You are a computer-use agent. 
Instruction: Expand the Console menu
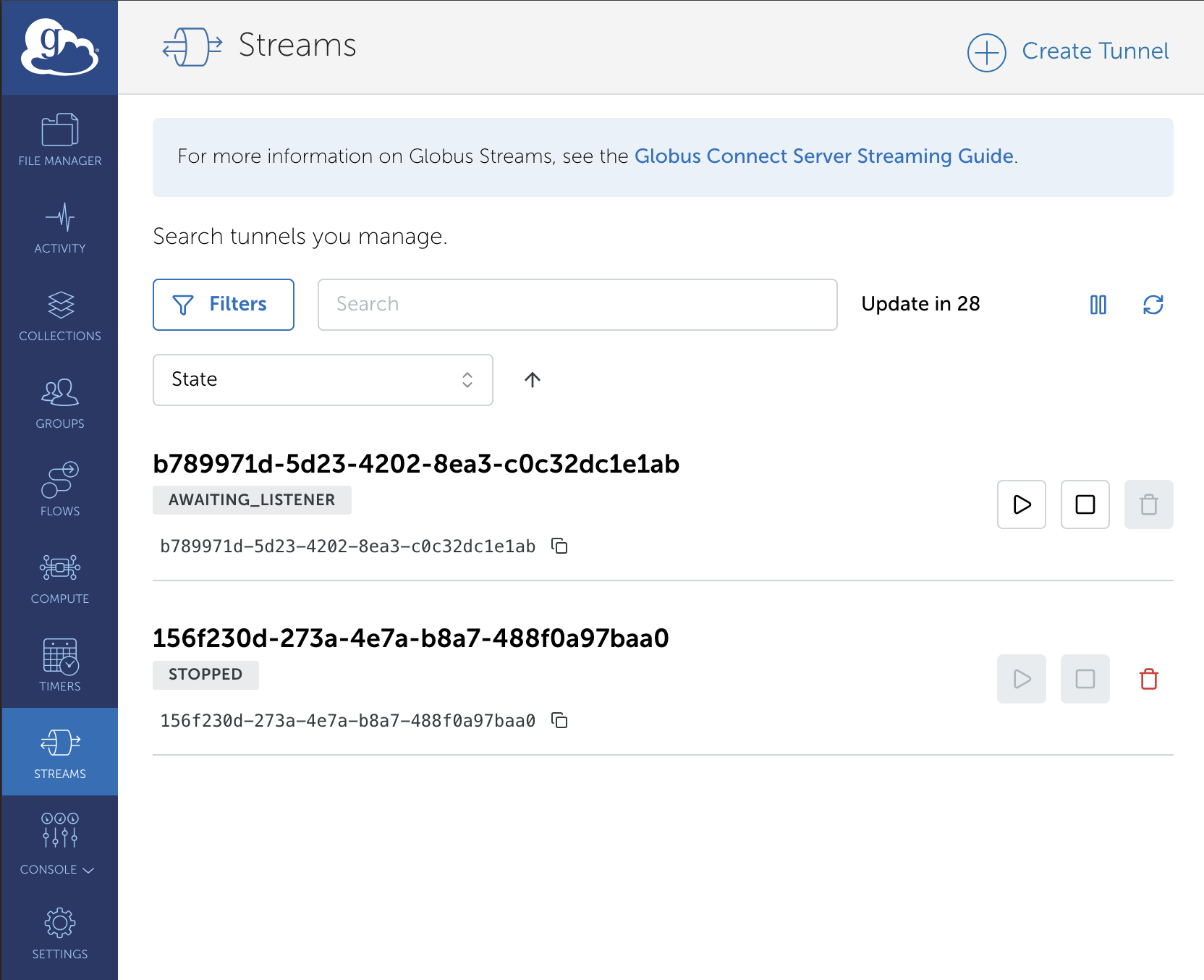[x=60, y=843]
